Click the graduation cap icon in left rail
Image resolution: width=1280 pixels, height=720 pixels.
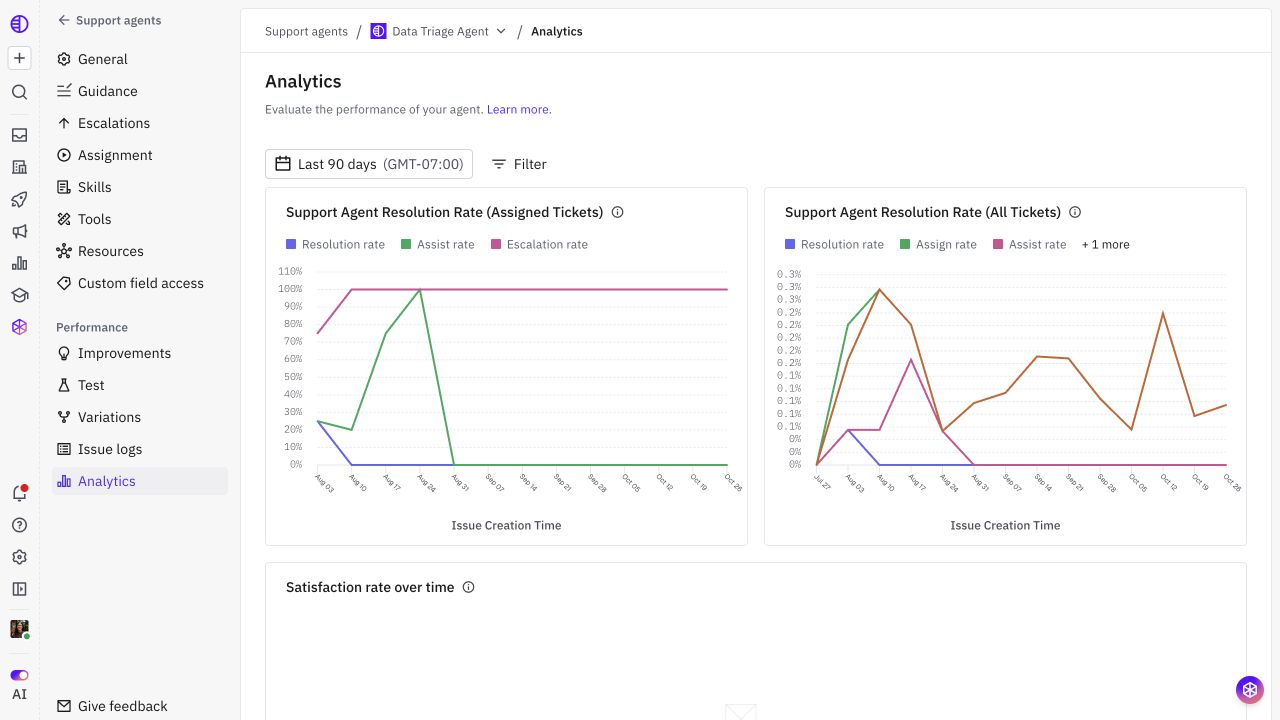[x=19, y=295]
